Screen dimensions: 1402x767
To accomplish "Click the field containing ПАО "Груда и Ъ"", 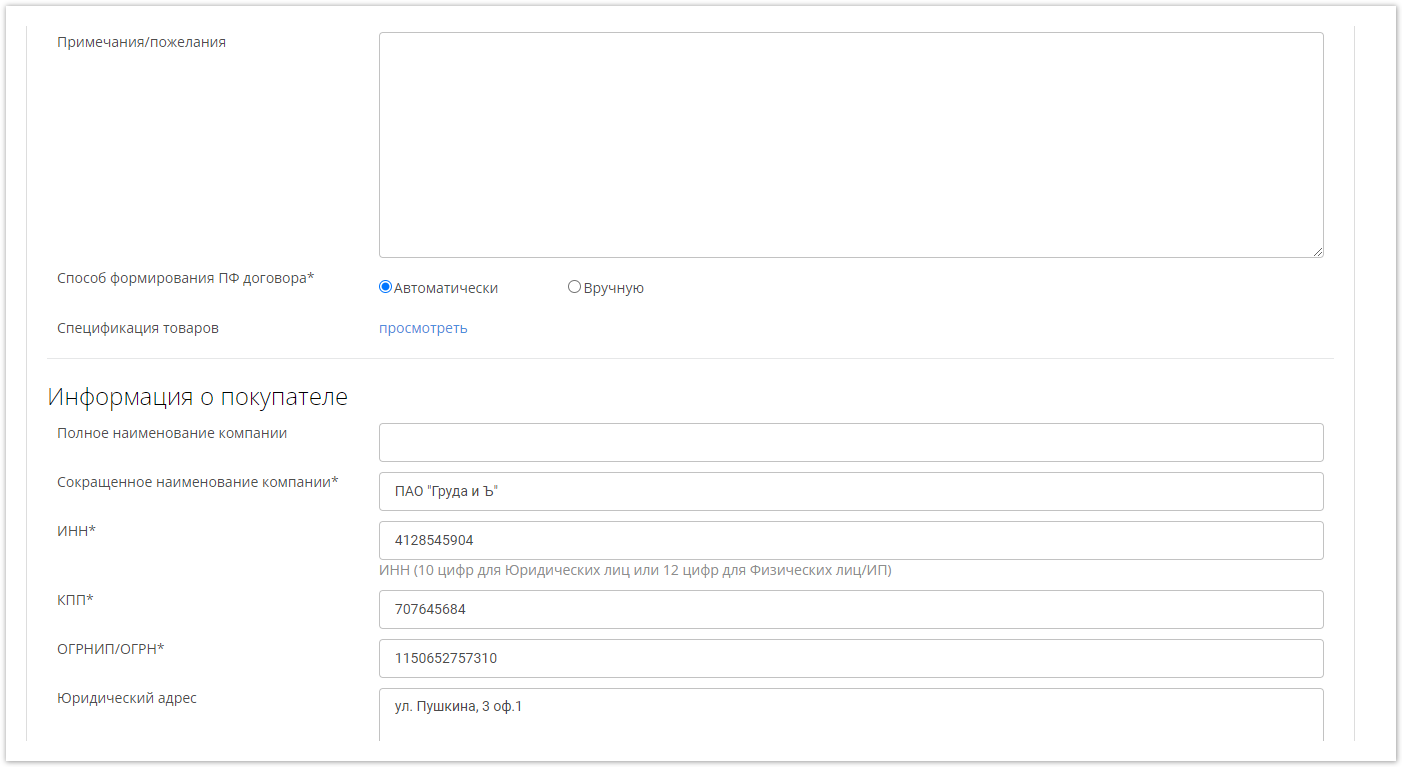I will (x=850, y=491).
